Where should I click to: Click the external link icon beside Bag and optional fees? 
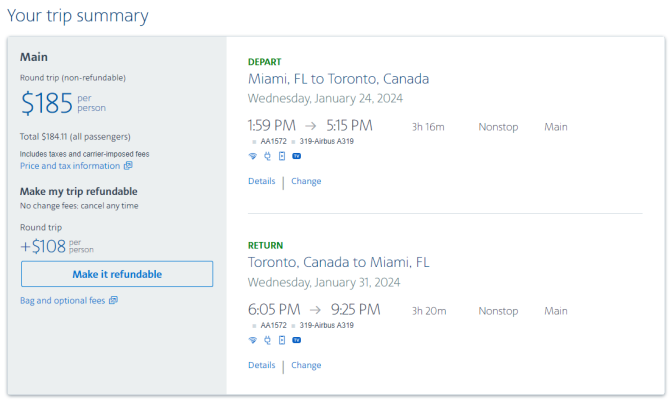pyautogui.click(x=113, y=300)
